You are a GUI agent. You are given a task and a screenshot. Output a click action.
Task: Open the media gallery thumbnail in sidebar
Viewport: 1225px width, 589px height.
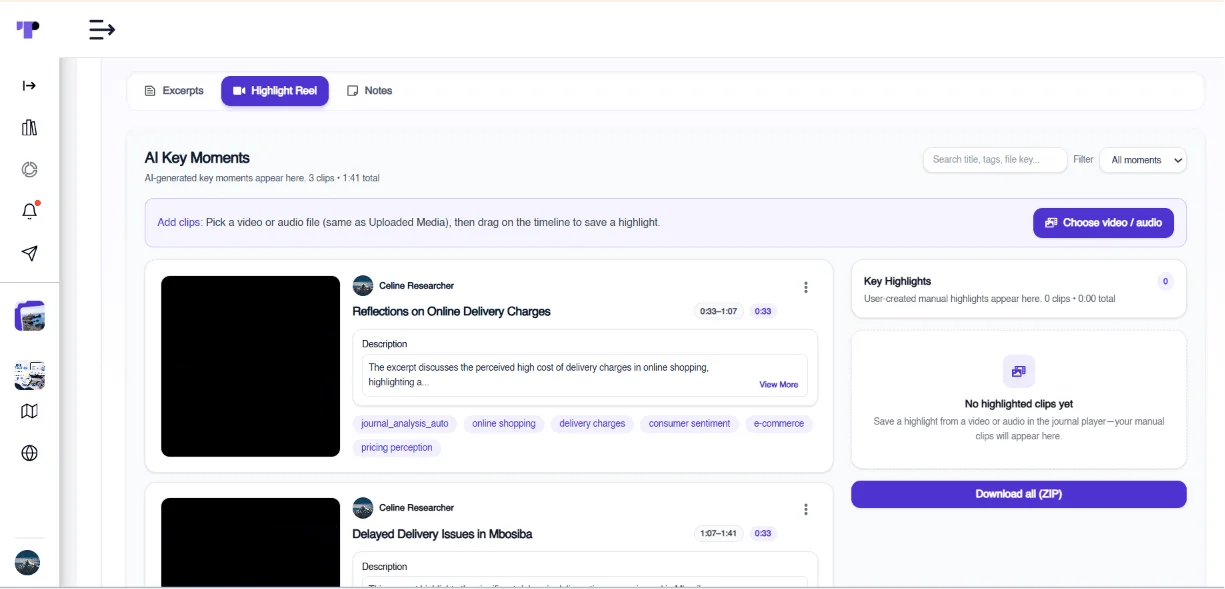point(29,376)
